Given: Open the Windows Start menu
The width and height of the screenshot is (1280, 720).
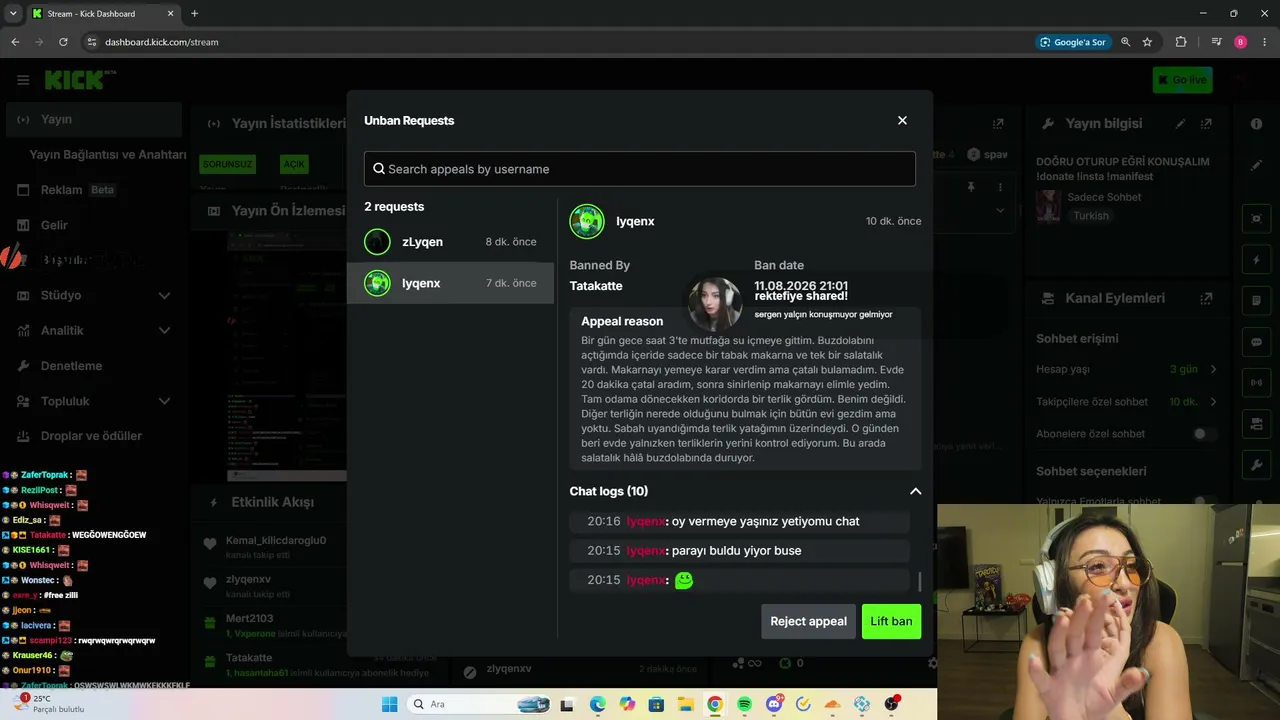Looking at the screenshot, I should 389,704.
